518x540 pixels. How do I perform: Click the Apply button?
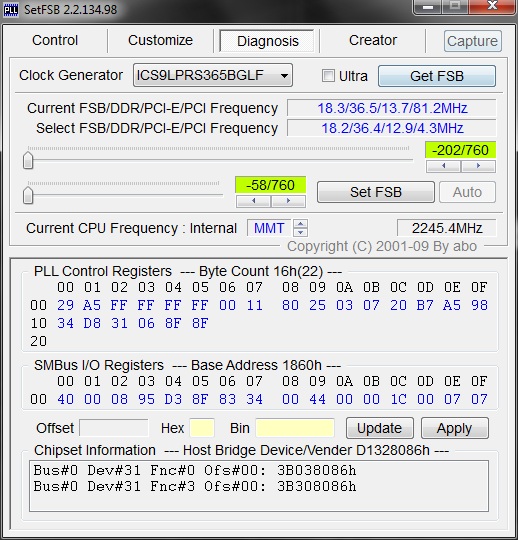coord(455,428)
